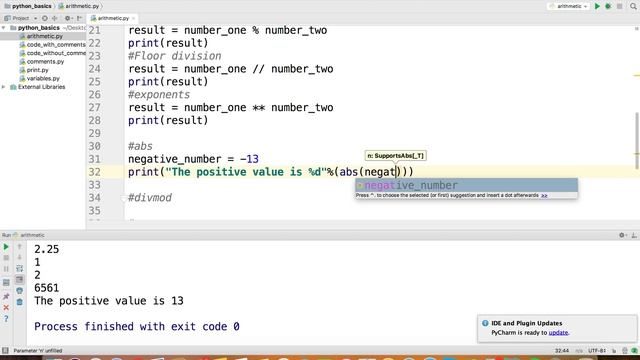640x360 pixels.
Task: Pin the Run tab with pin icon
Action: click(x=6, y=296)
